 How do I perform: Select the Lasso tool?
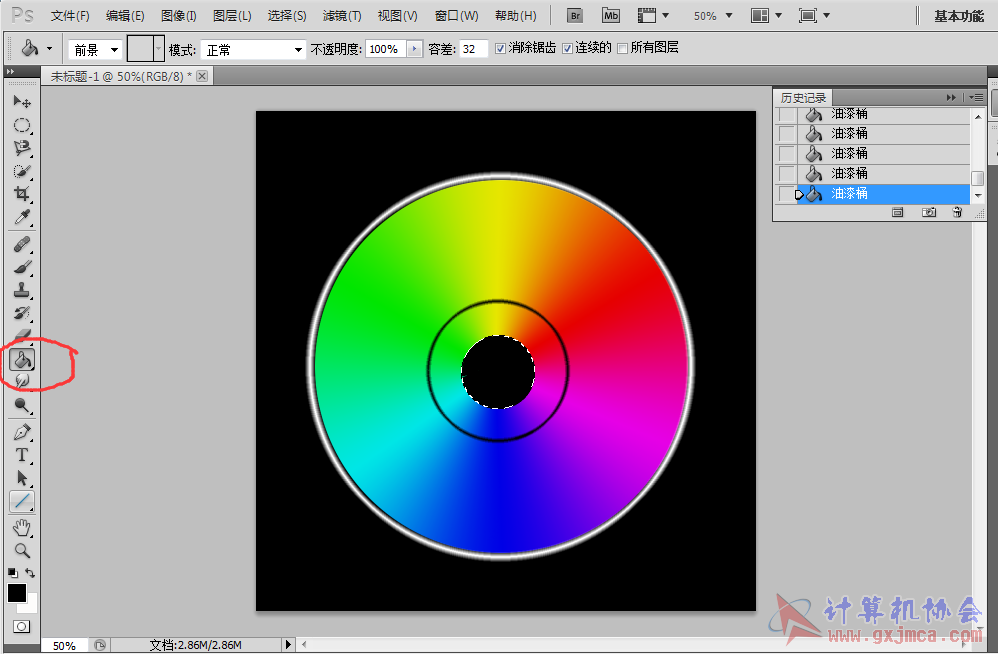pyautogui.click(x=22, y=148)
